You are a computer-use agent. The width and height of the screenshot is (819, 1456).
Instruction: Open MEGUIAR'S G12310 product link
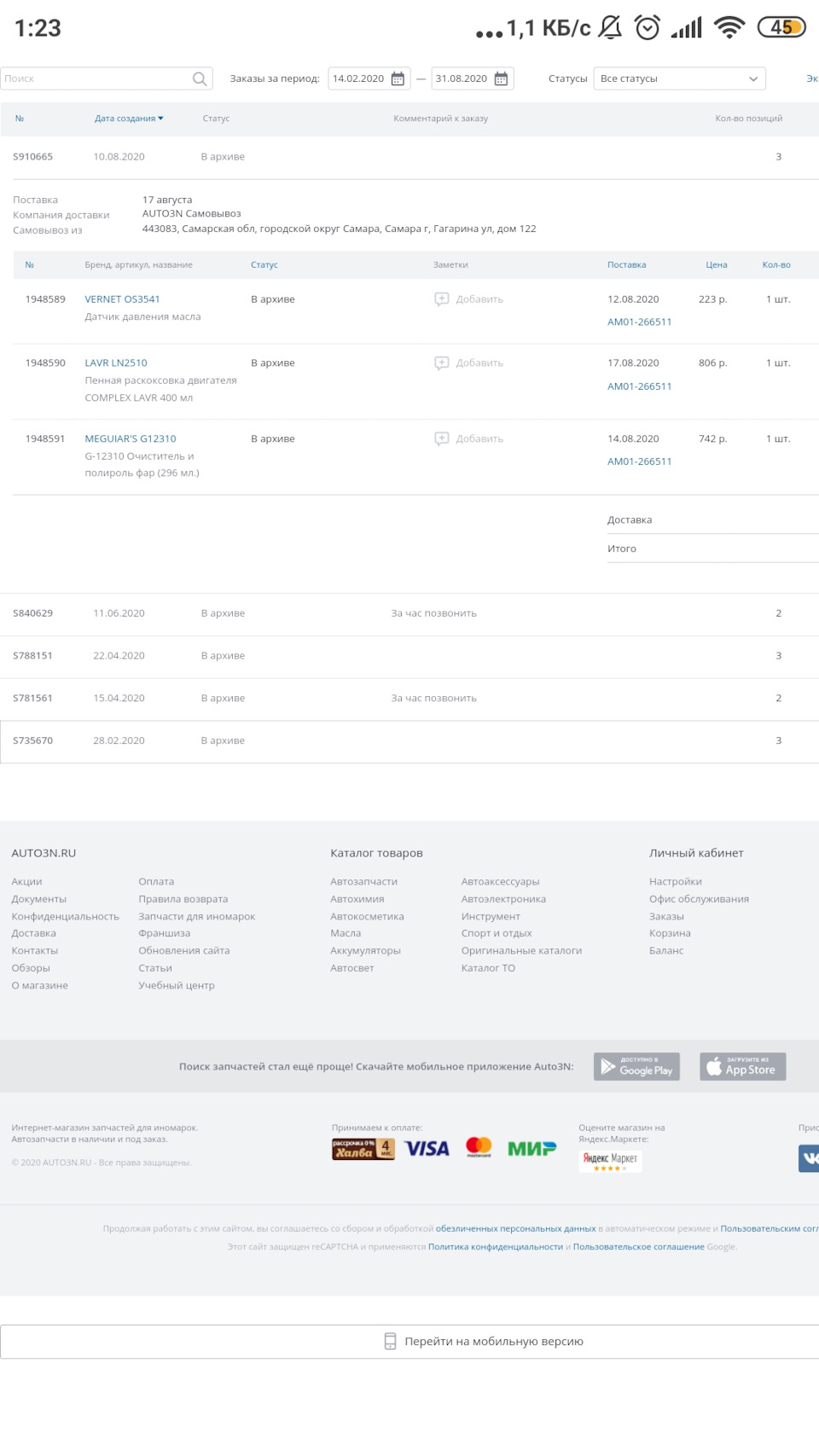point(131,438)
